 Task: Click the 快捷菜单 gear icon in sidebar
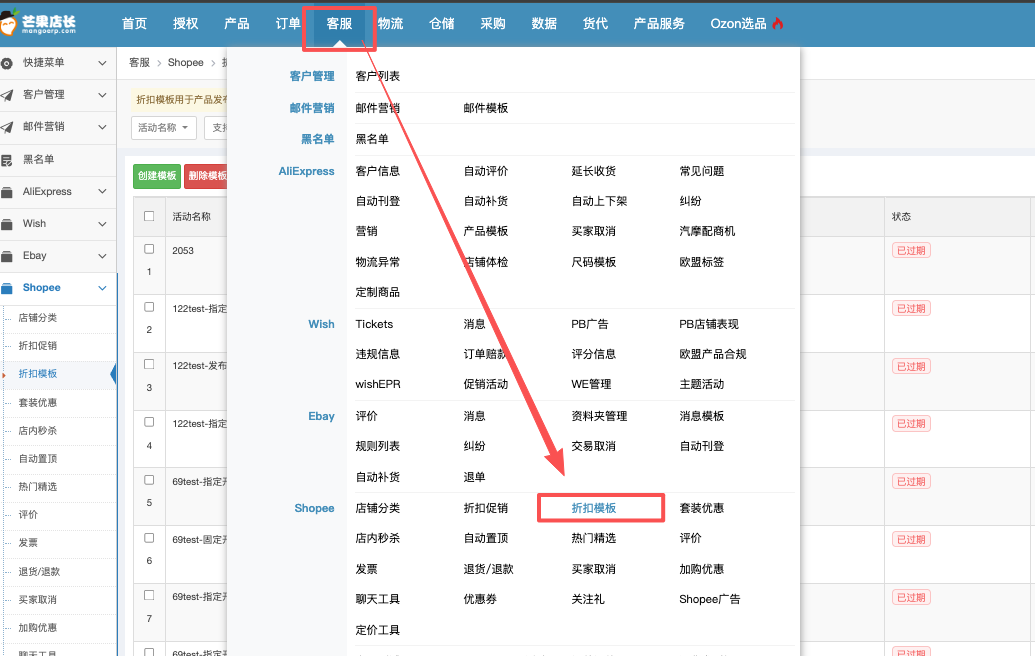pyautogui.click(x=7, y=63)
